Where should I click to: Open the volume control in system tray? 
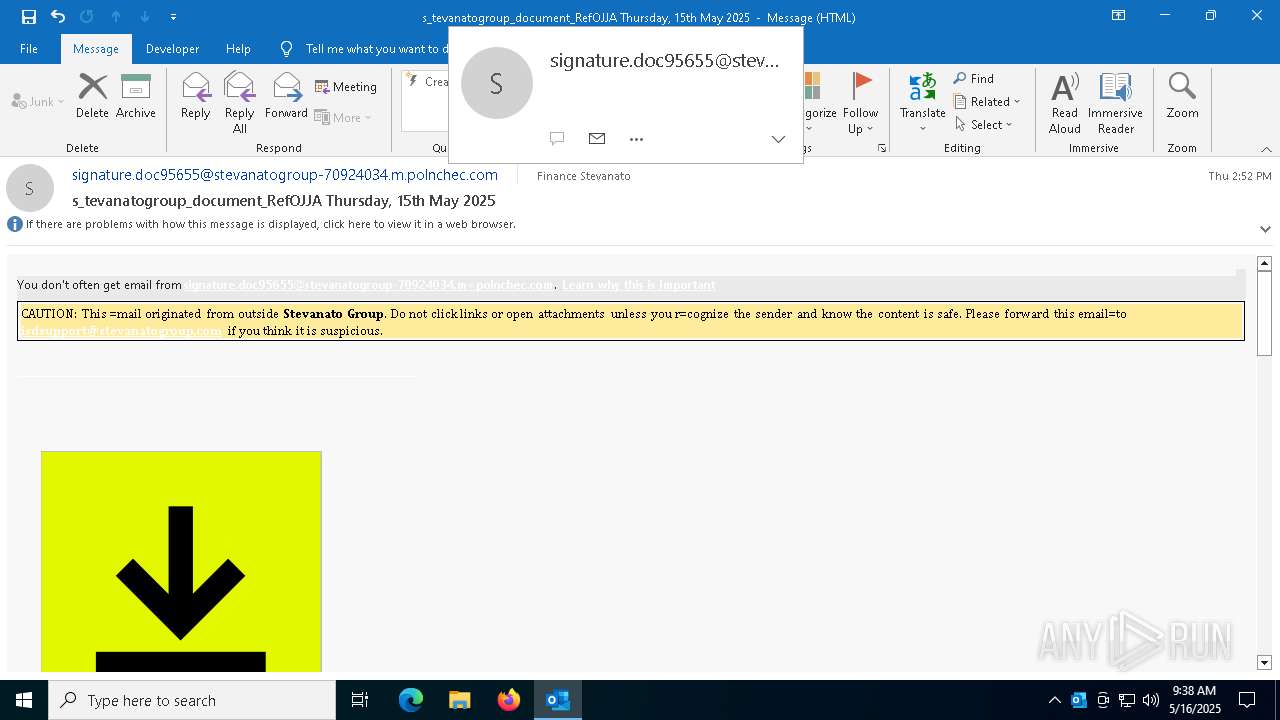click(1151, 700)
